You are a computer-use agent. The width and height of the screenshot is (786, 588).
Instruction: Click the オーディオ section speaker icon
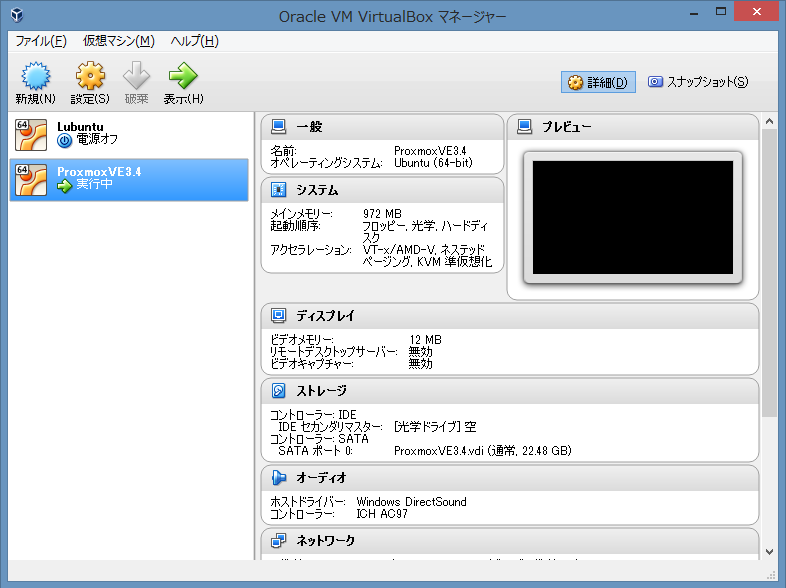tap(279, 478)
